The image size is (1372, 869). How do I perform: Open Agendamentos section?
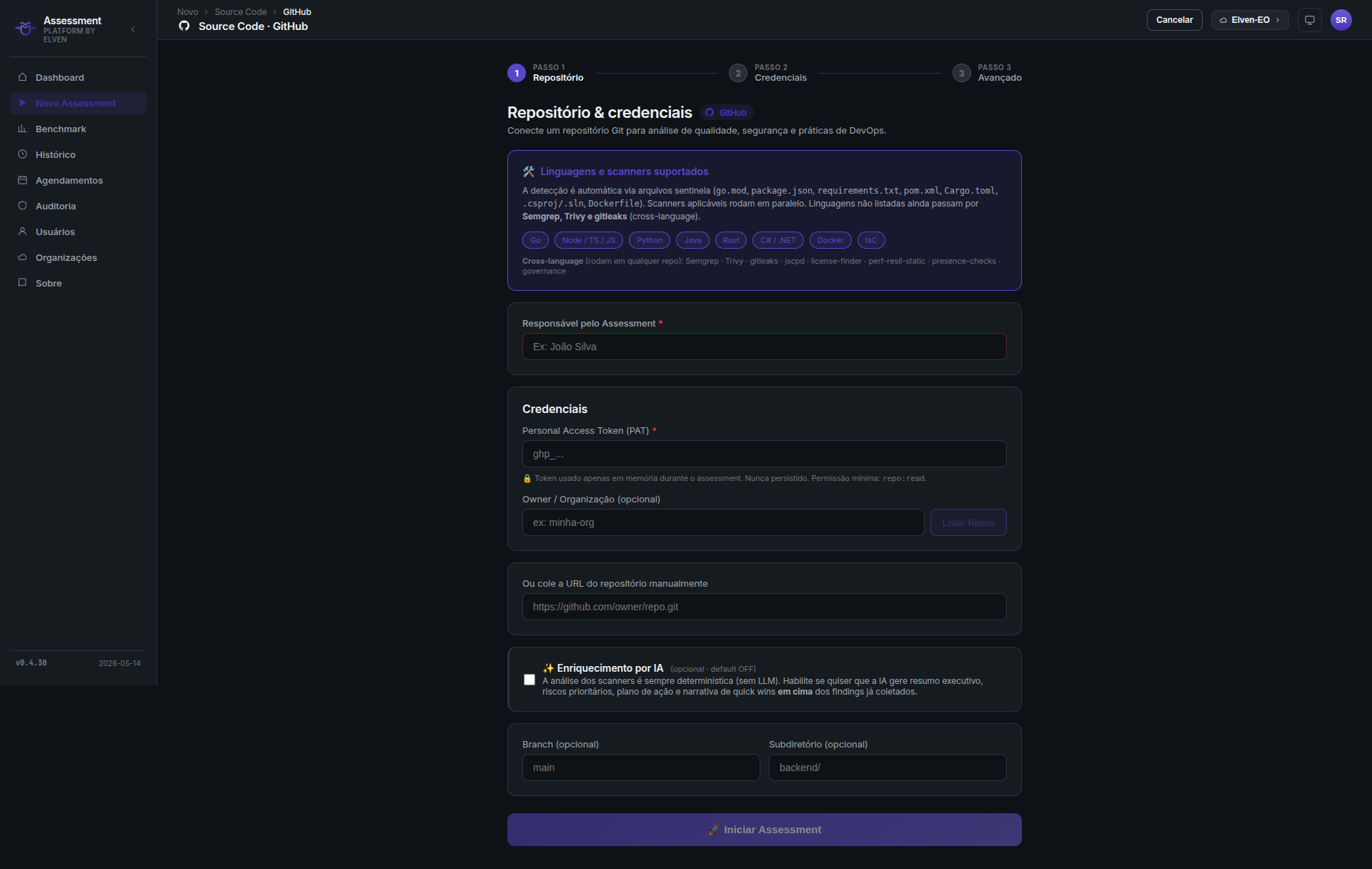(x=78, y=180)
